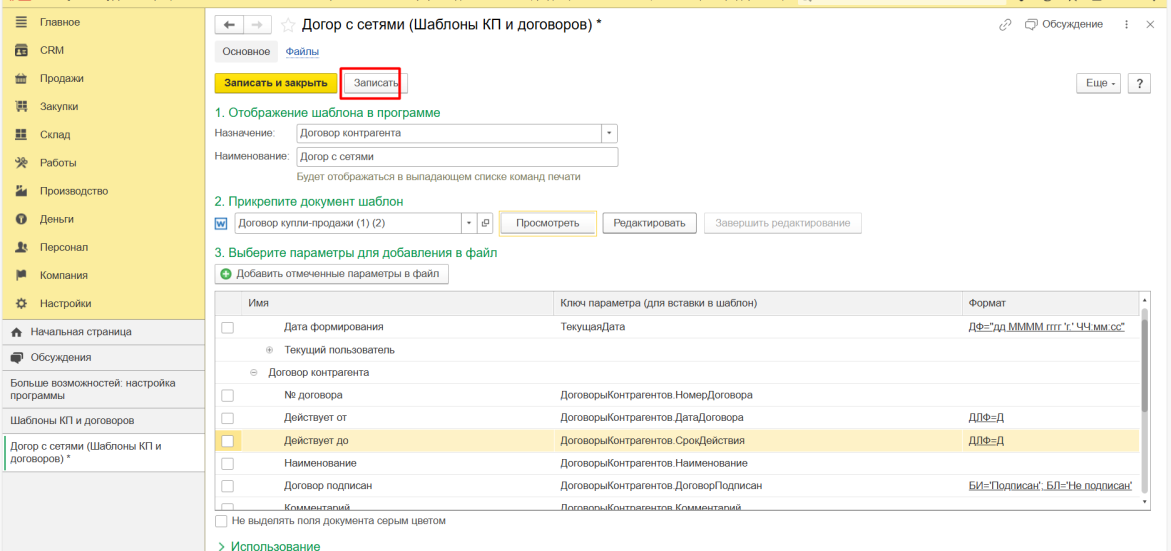
Task: Expand the Текущий пользователь tree node
Action: 269,350
